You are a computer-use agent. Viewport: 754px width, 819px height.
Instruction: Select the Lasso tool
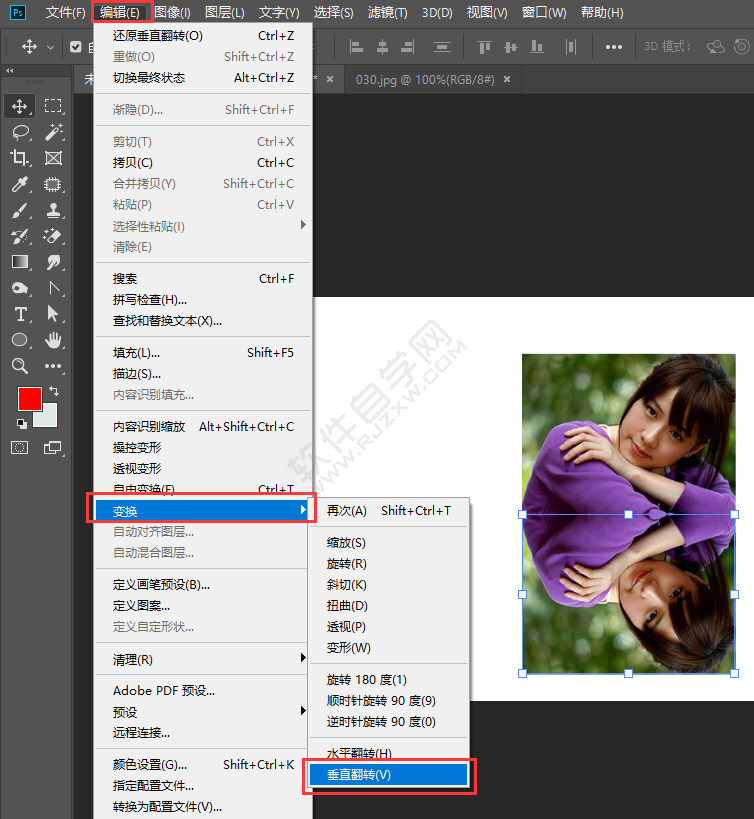pyautogui.click(x=20, y=132)
